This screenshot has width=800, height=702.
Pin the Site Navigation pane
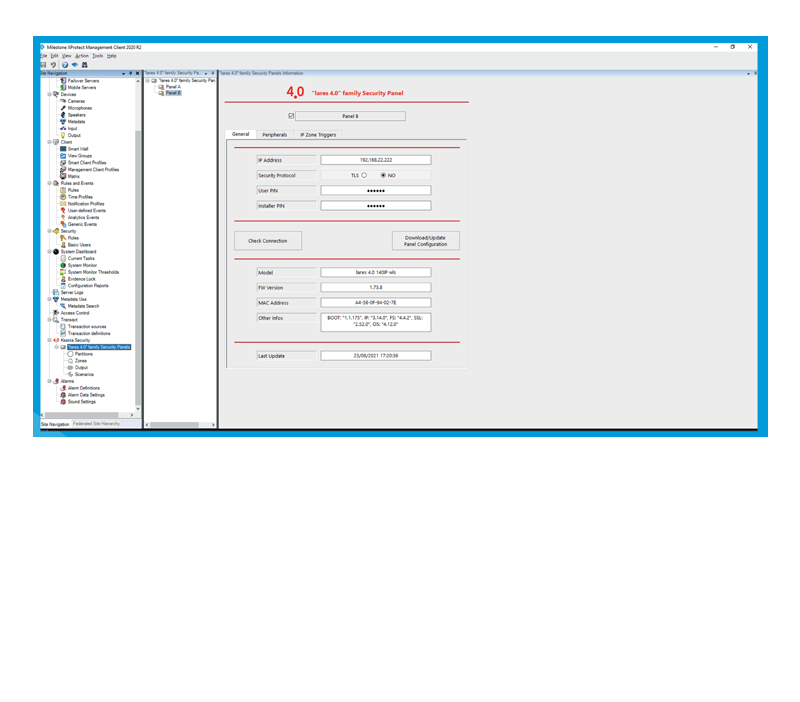click(x=131, y=73)
